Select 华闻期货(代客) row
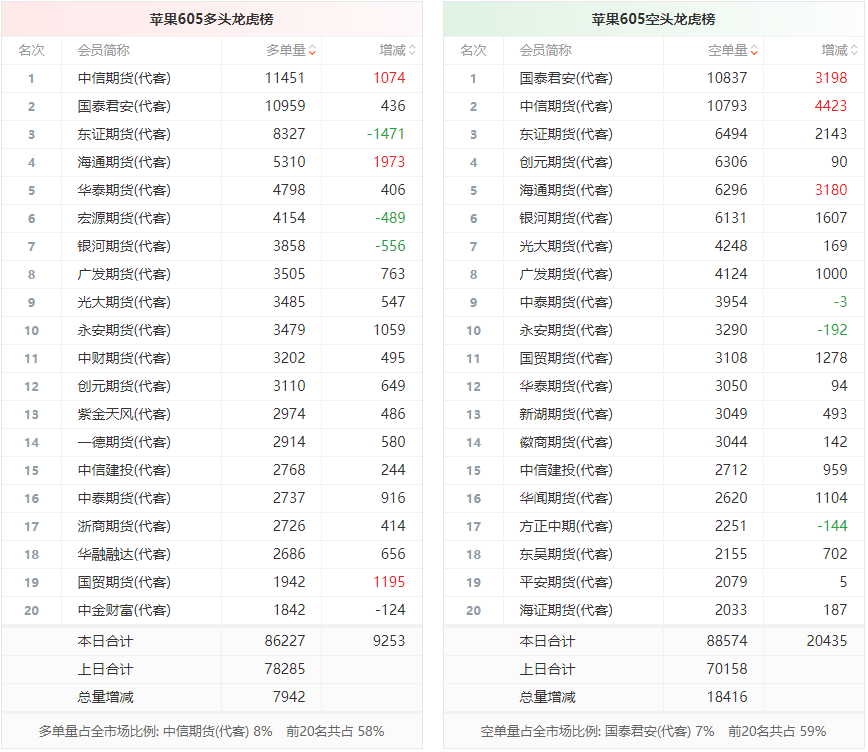Viewport: 868px width, 752px height. (x=654, y=498)
